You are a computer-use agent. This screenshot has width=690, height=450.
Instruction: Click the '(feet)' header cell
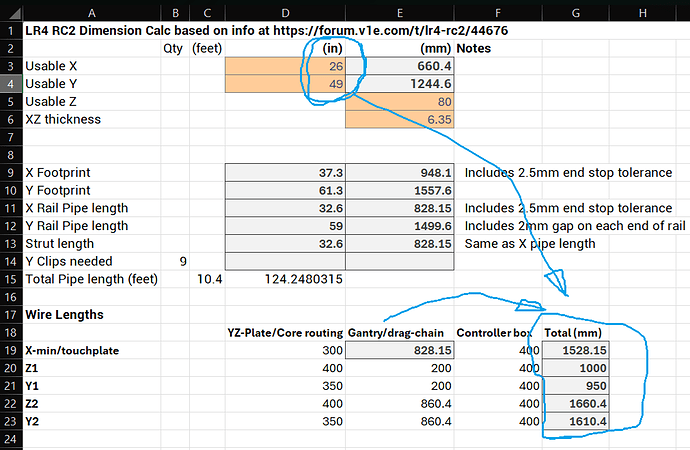pos(207,48)
